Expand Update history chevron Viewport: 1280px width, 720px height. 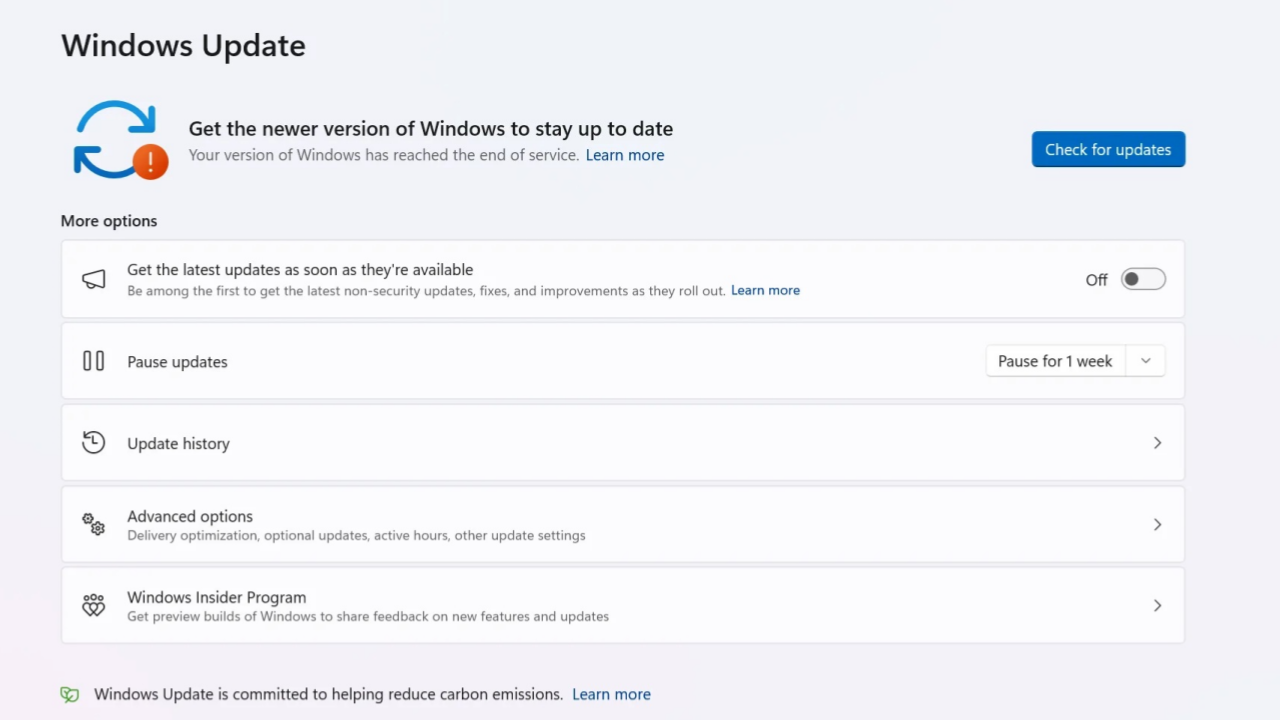click(x=1157, y=443)
